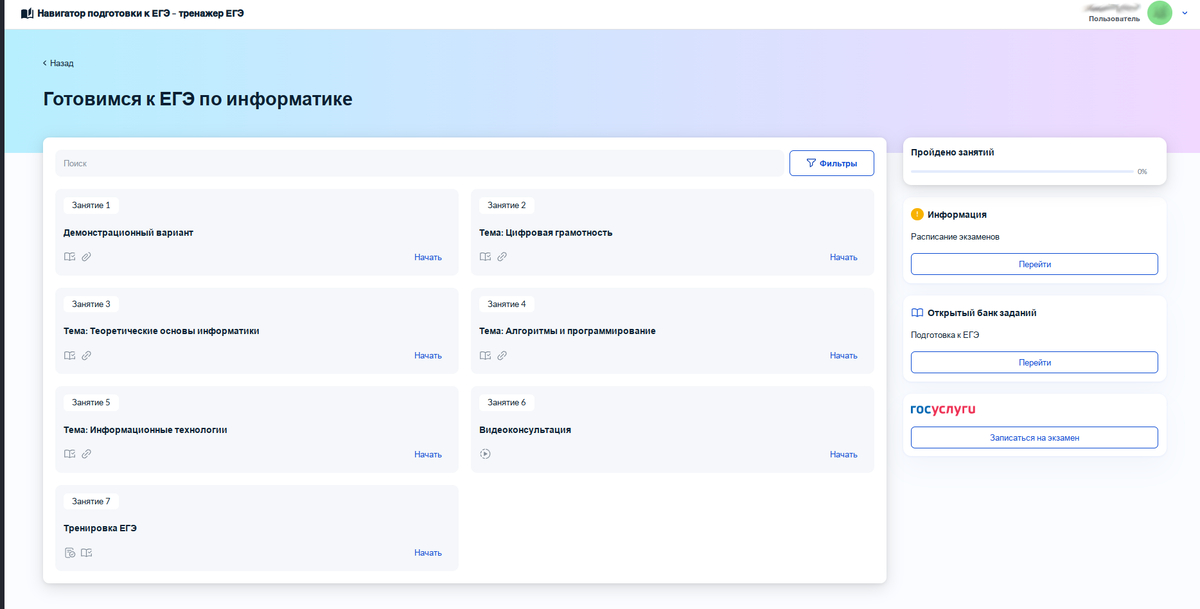Viewport: 1200px width, 609px height.
Task: Click the Пройдено занятий progress bar
Action: click(1020, 170)
